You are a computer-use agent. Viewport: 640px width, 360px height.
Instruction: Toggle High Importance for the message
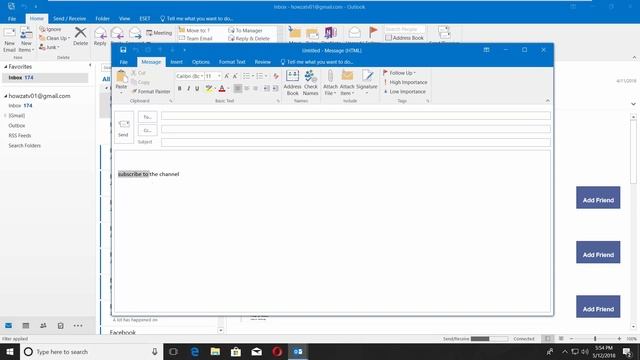(405, 82)
